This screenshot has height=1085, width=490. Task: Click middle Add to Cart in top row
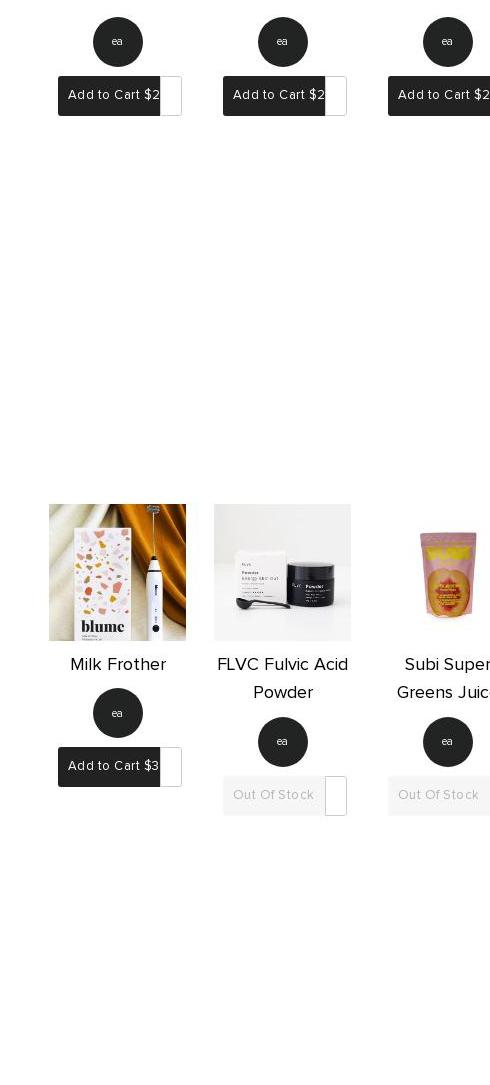coord(274,95)
